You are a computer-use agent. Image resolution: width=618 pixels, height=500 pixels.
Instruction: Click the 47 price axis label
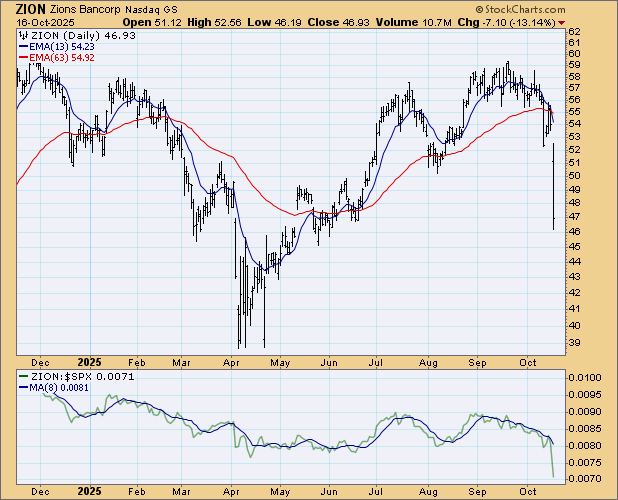tap(574, 217)
